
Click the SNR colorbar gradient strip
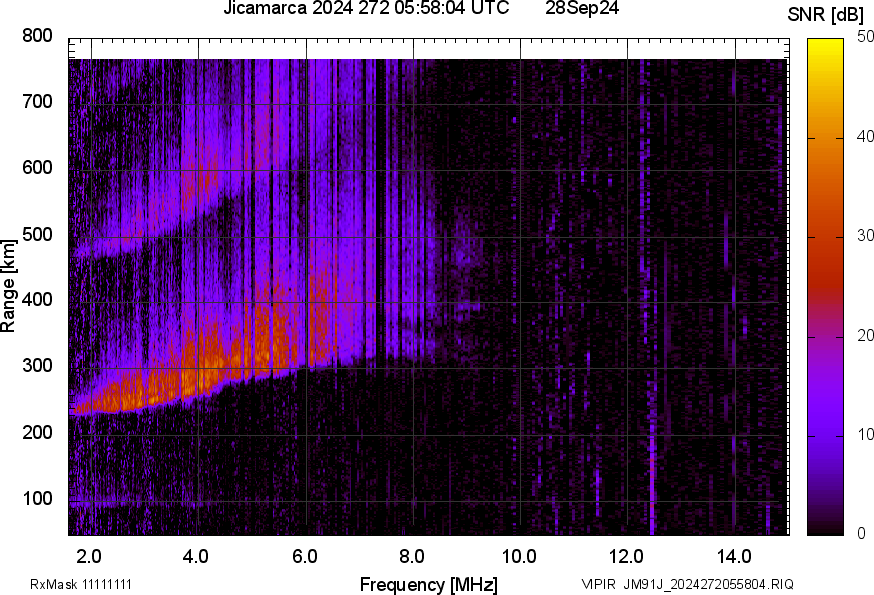point(826,287)
